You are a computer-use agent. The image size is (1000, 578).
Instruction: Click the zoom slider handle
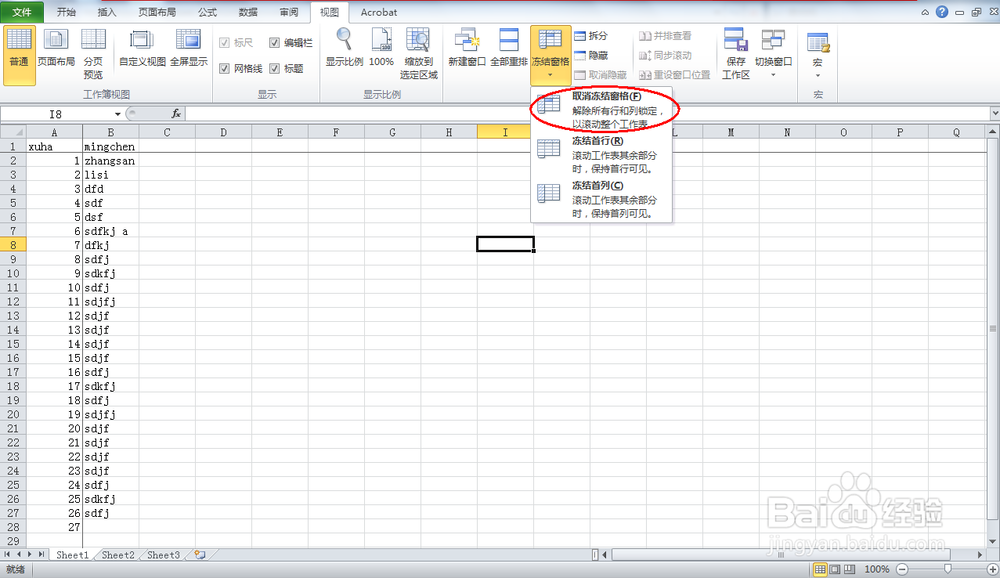tap(948, 569)
